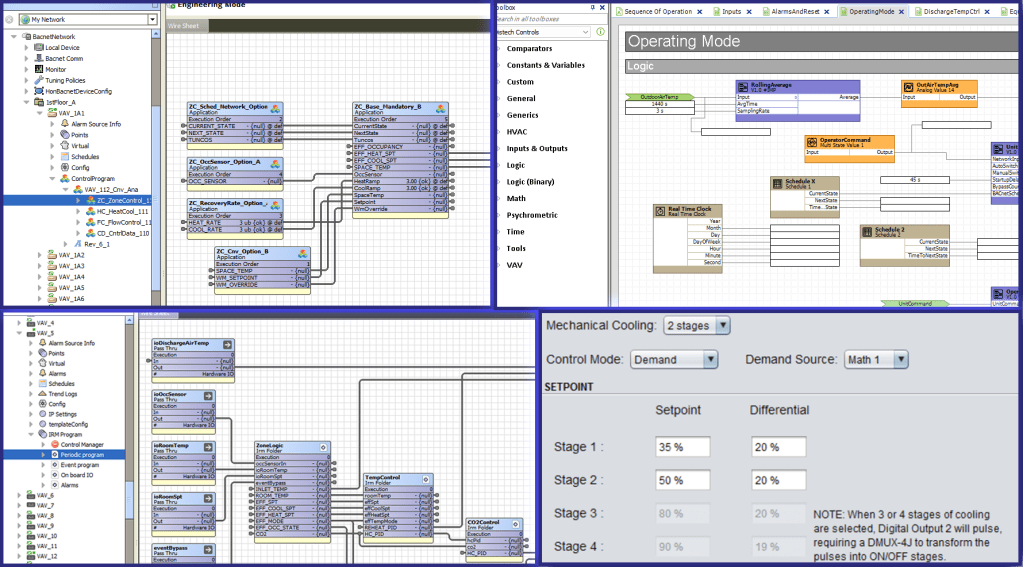The image size is (1023, 567).
Task: Switch to the AlarmsAndReset tab
Action: (794, 12)
